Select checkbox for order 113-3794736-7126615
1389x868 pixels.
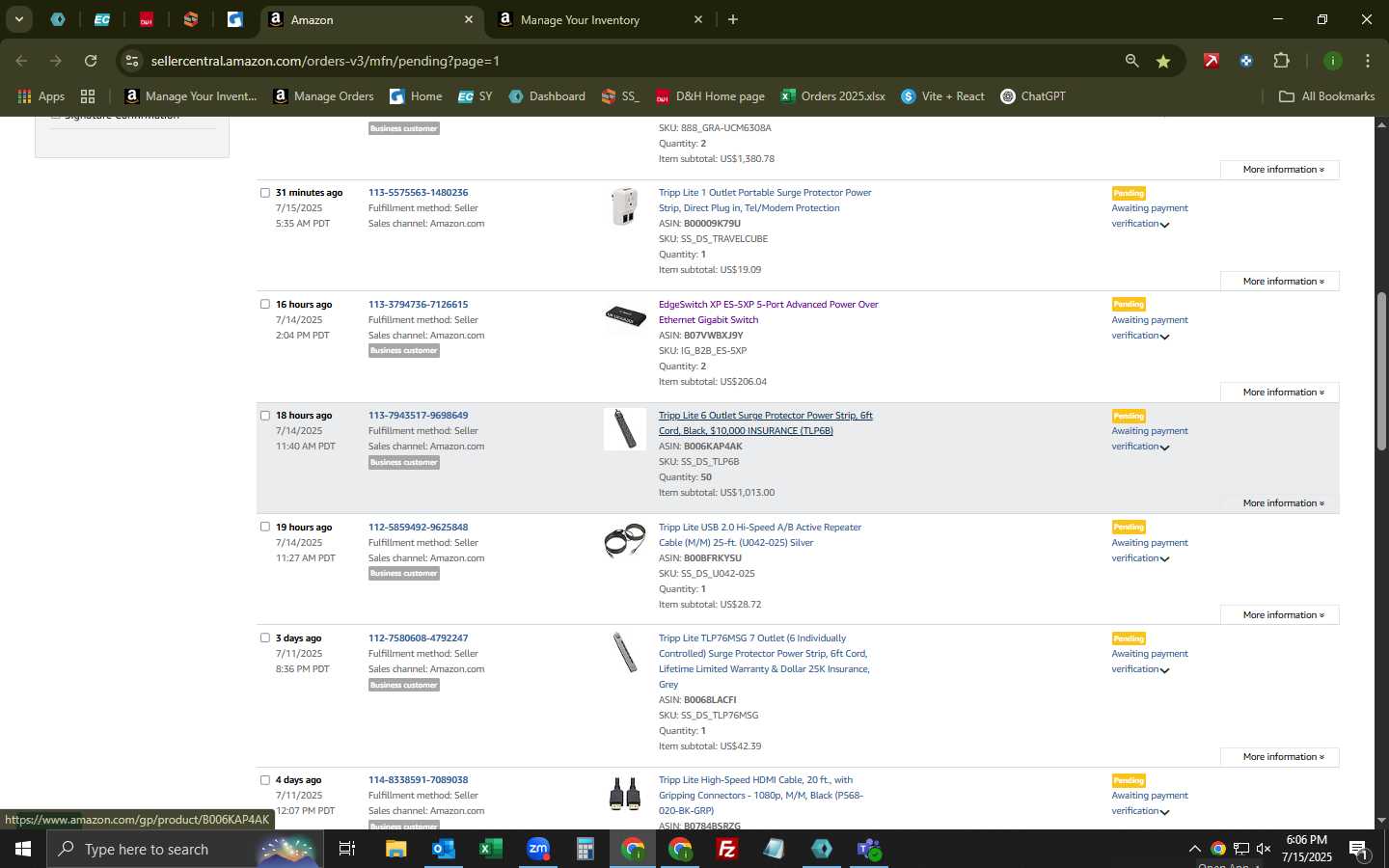[x=265, y=304]
